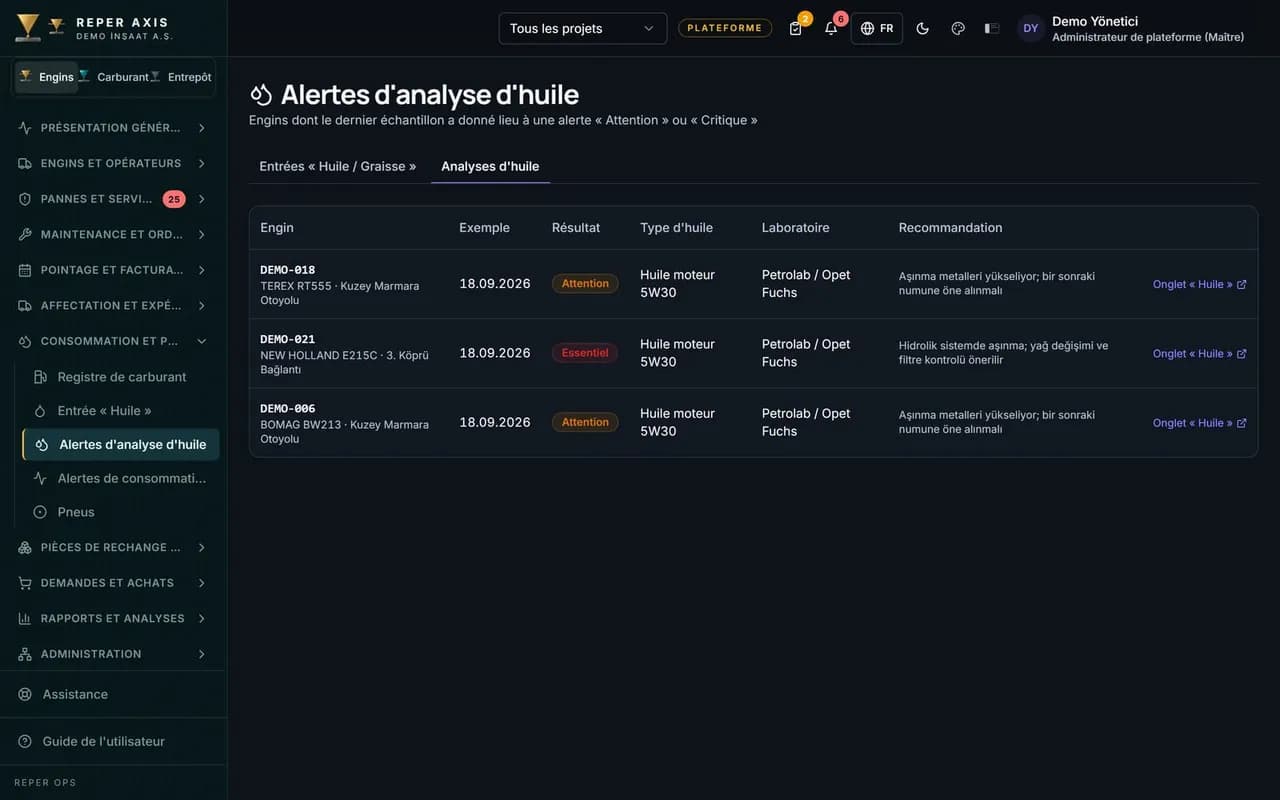
Task: Open Onglet « Huile » link for DEMO-021
Action: pyautogui.click(x=1200, y=353)
